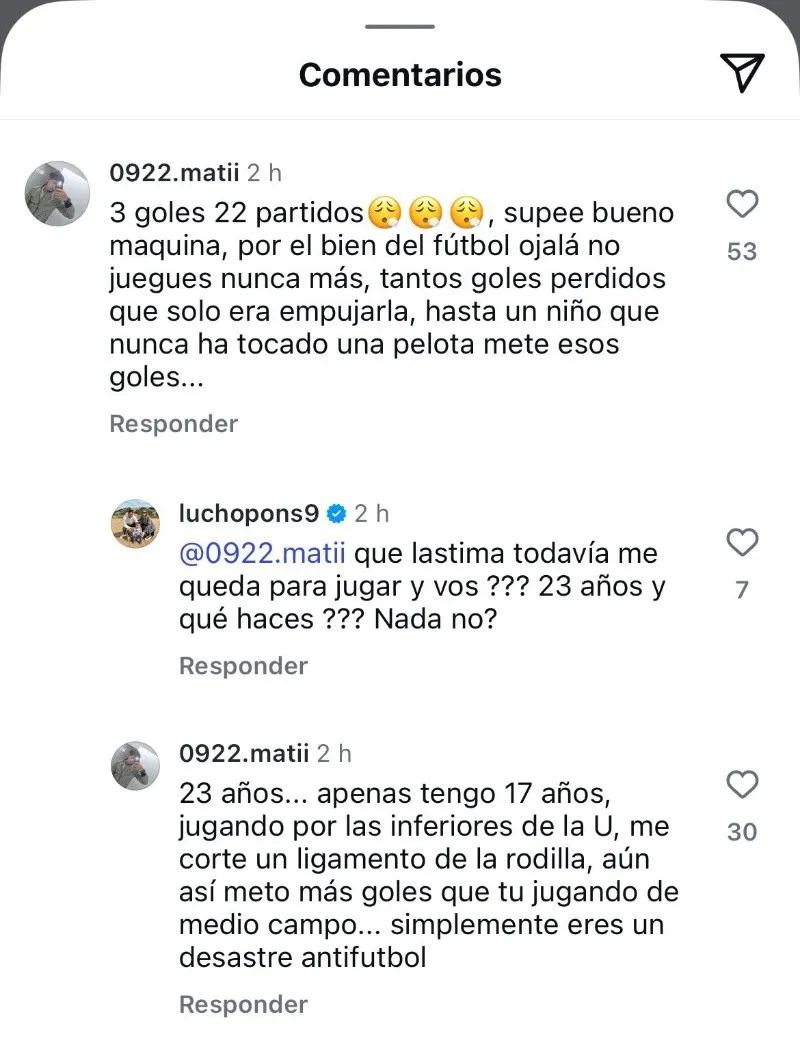
Task: Open the luchopons9 username link
Action: (x=248, y=514)
